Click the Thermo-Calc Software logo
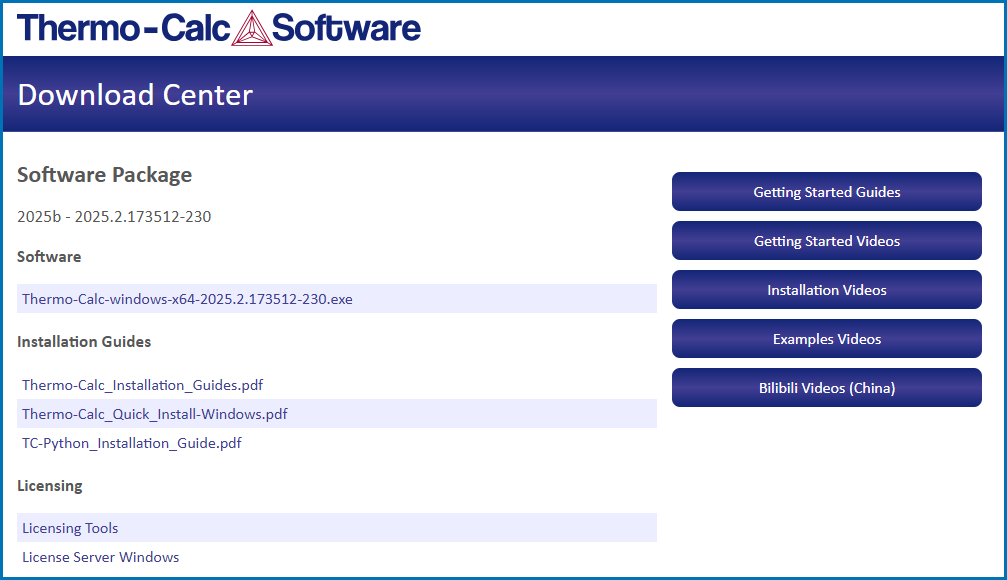Viewport: 1007px width, 580px height. [219, 28]
